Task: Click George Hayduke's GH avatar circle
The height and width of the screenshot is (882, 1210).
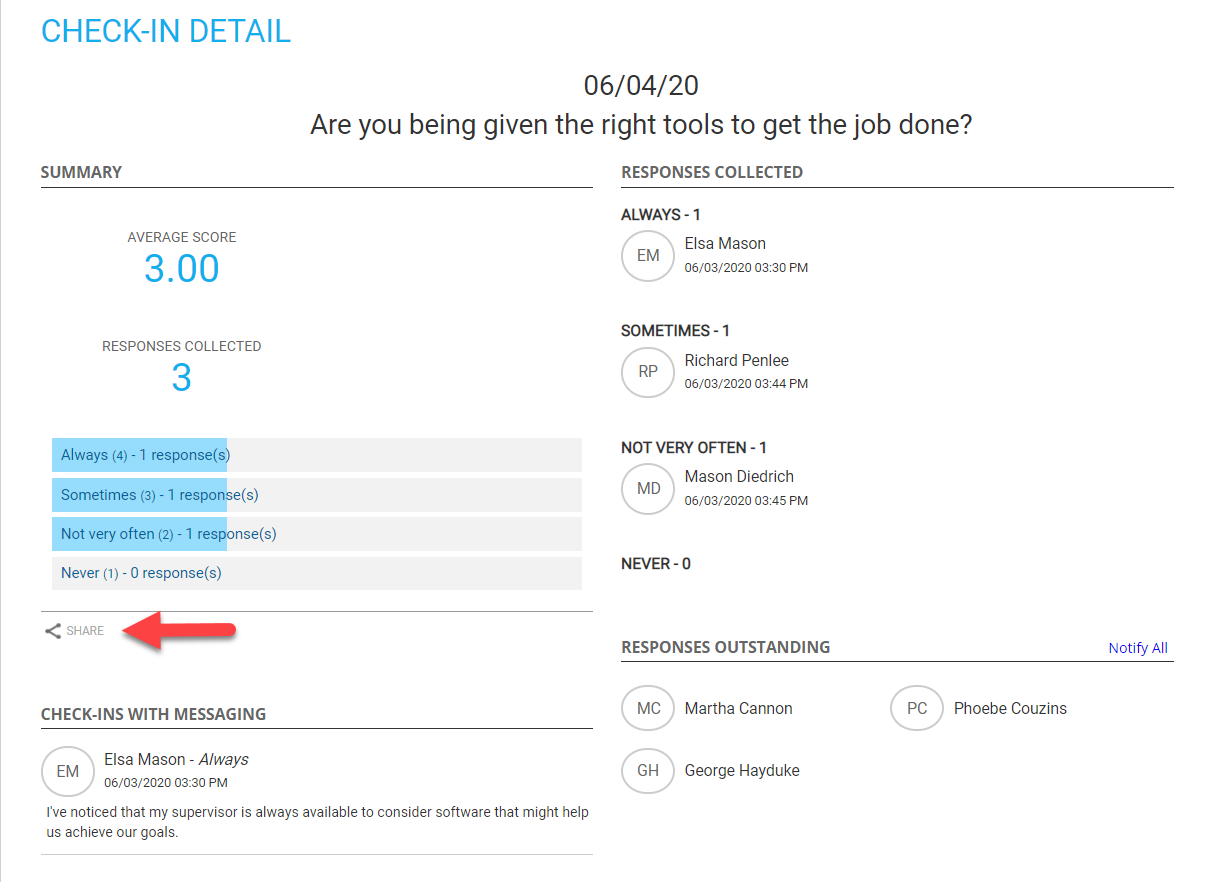Action: pos(647,770)
